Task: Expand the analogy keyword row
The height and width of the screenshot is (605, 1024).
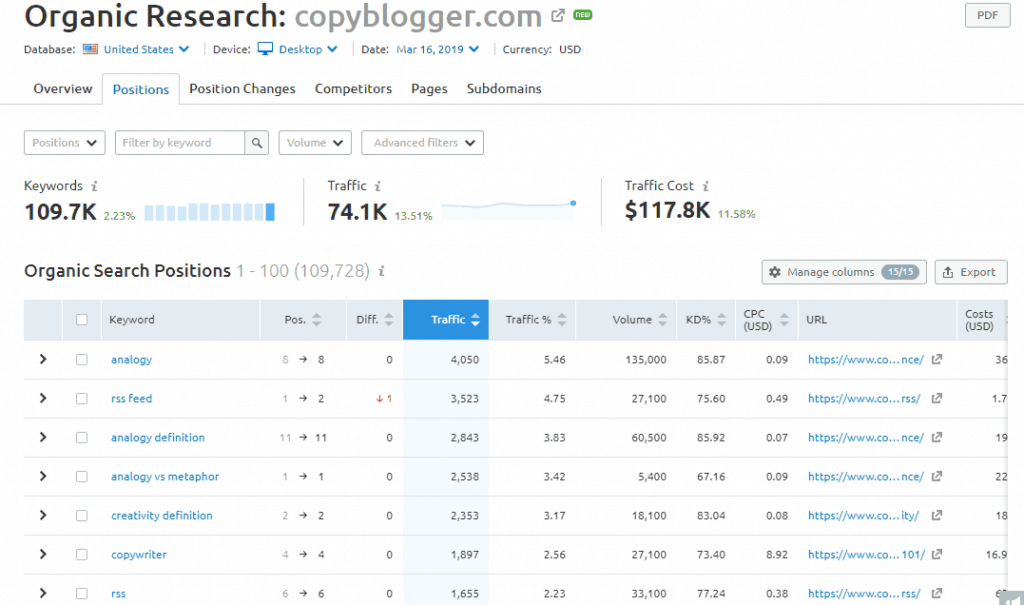Action: (43, 359)
